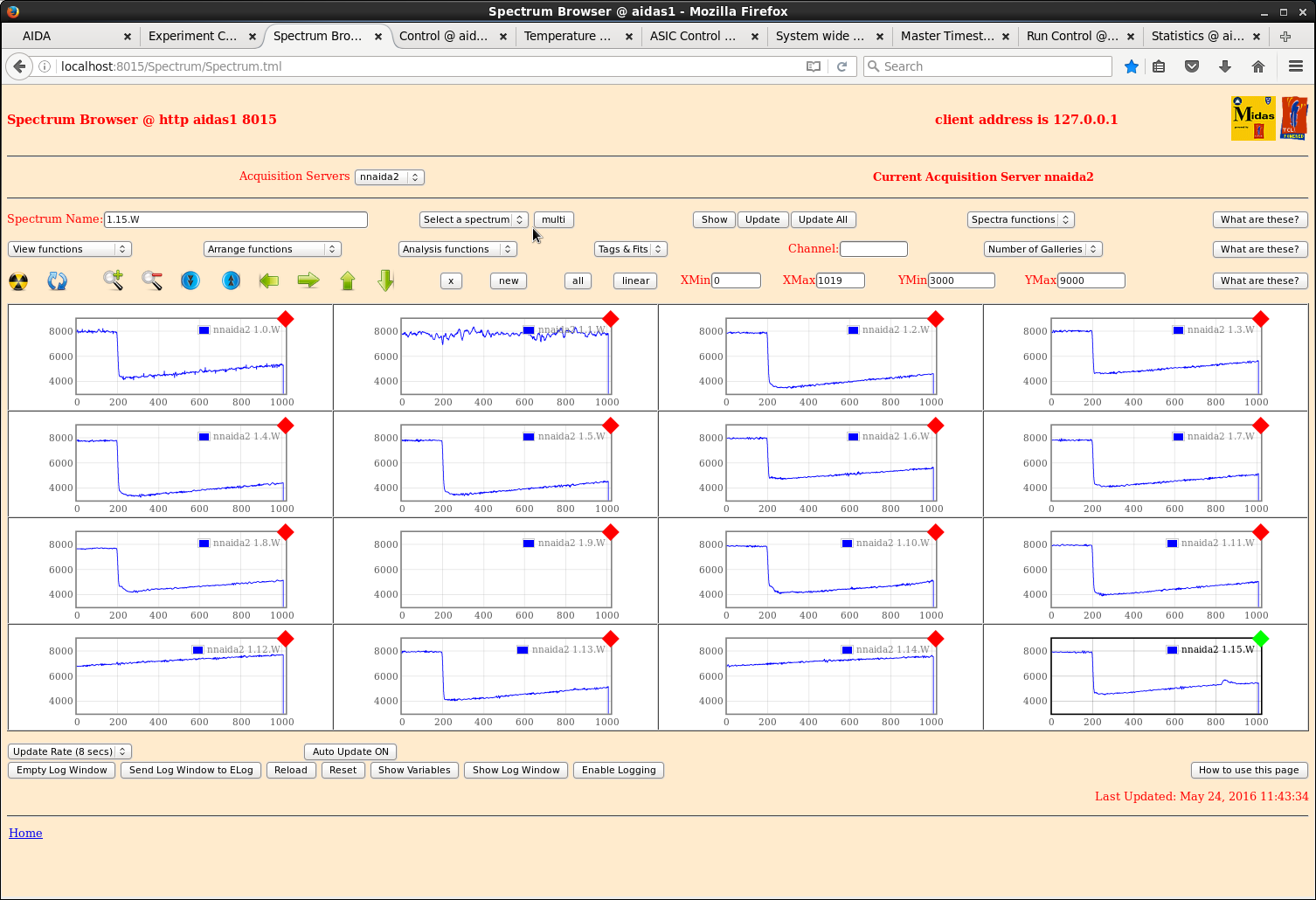Open Number of Galleries dropdown
The width and height of the screenshot is (1316, 900).
[1043, 249]
